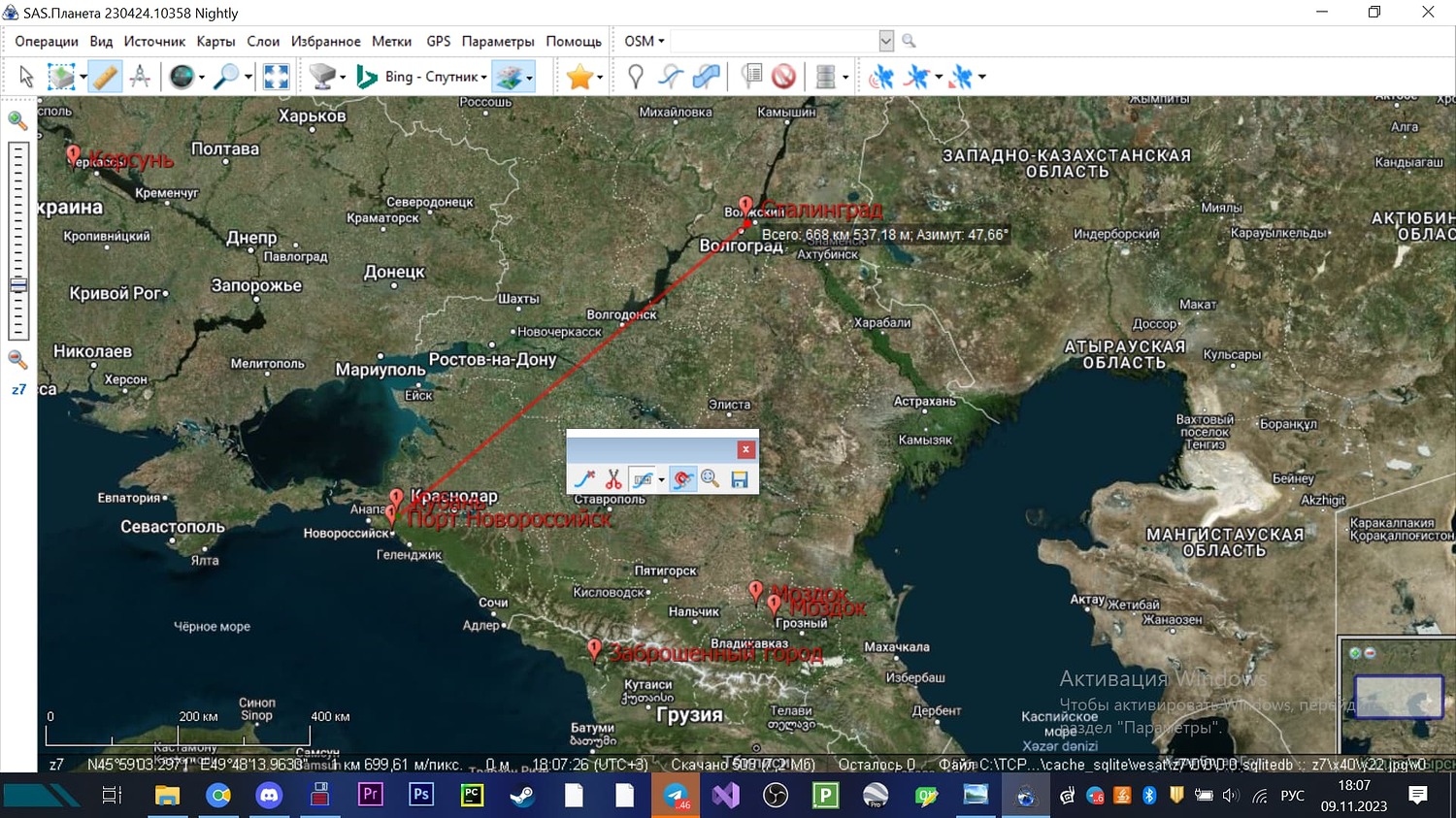Expand the OSM search provider dropdown
The width and height of the screenshot is (1456, 818).
[x=645, y=41]
